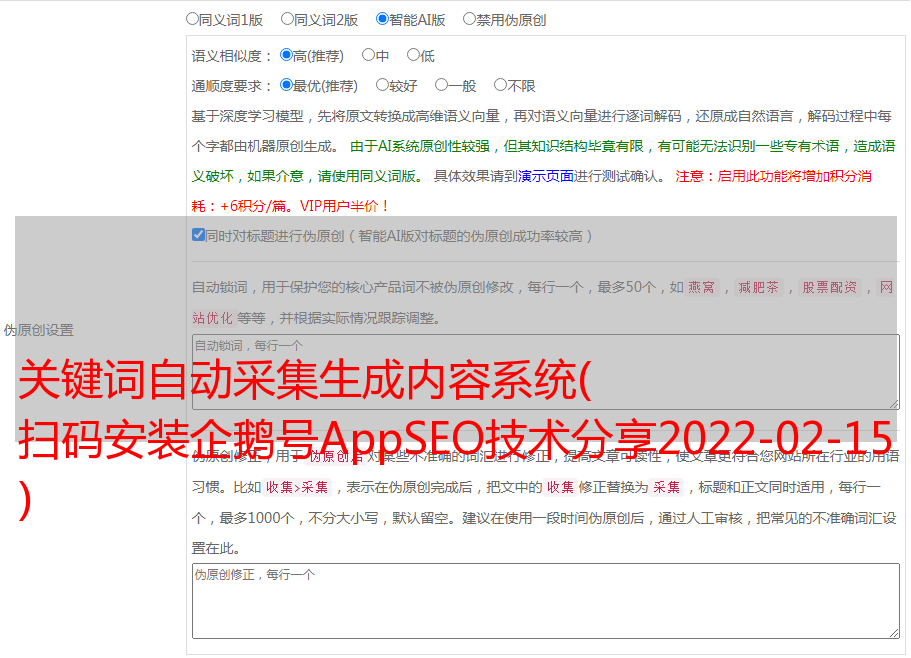Click the 伪原创设置 label

coord(39,330)
